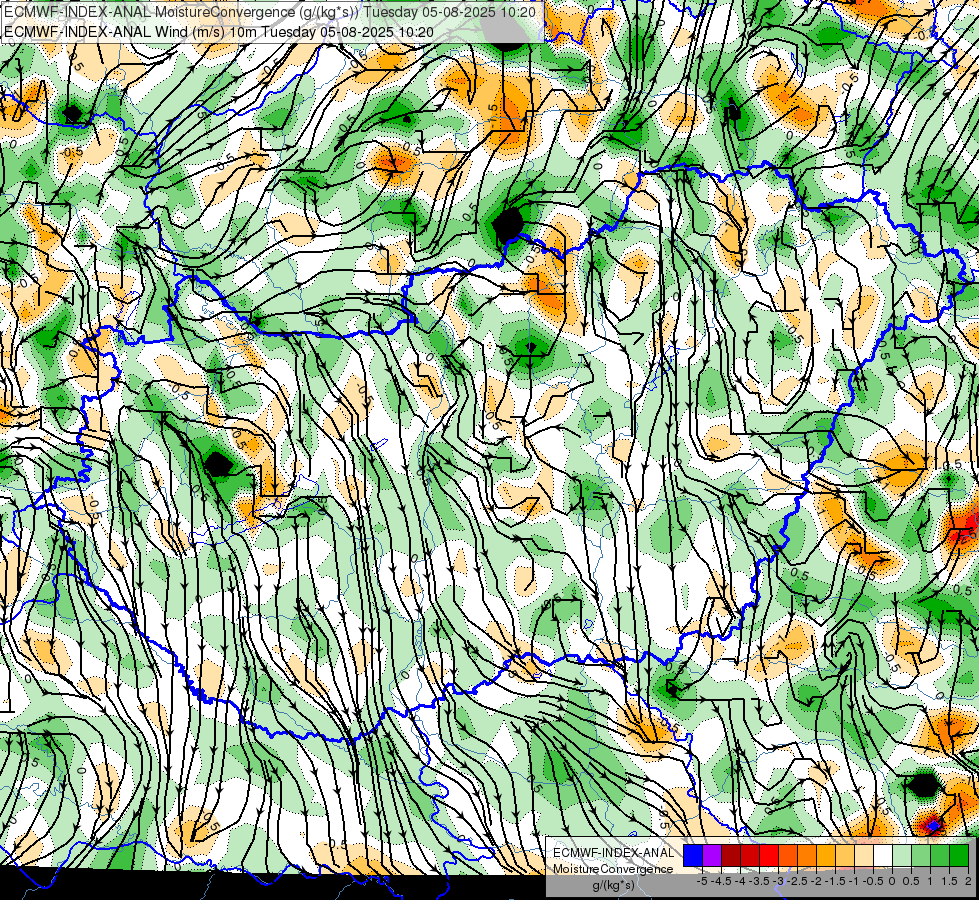
Task: Select the medium green legend swatch between 1 and 1.5
Action: point(940,856)
